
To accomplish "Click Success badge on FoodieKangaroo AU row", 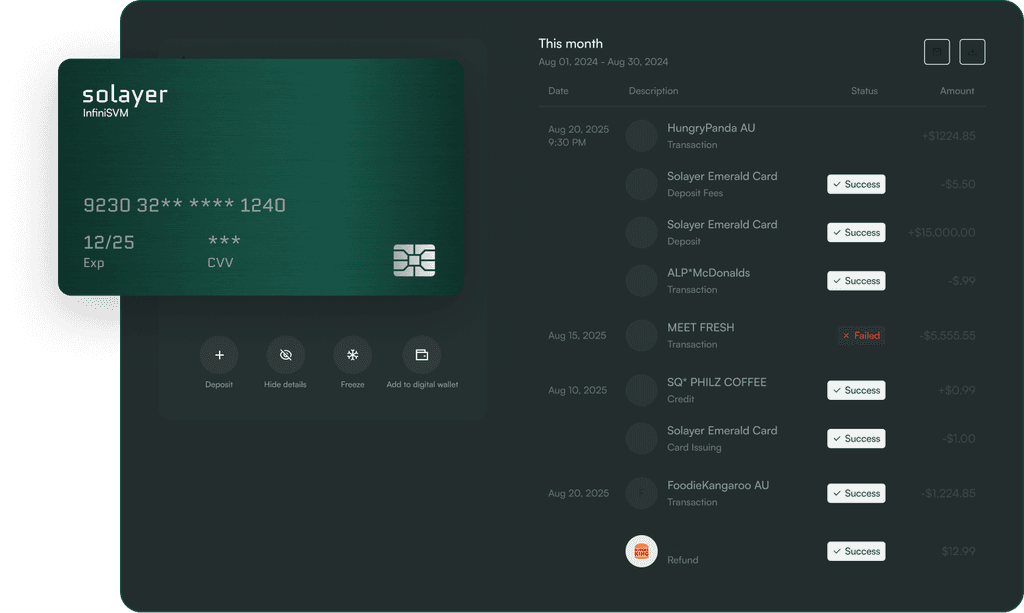I will [856, 494].
